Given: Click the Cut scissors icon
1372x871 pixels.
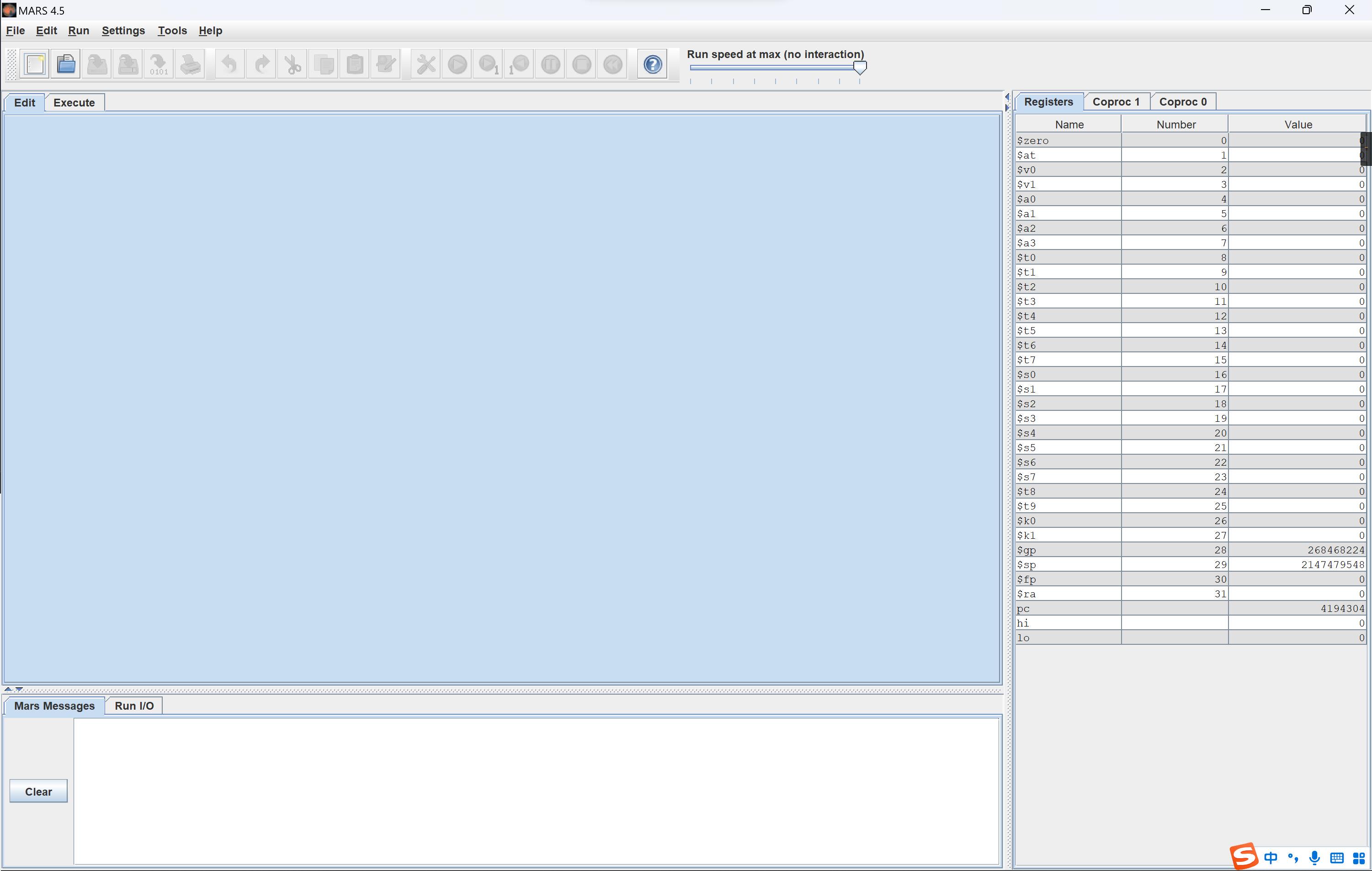Looking at the screenshot, I should point(293,64).
